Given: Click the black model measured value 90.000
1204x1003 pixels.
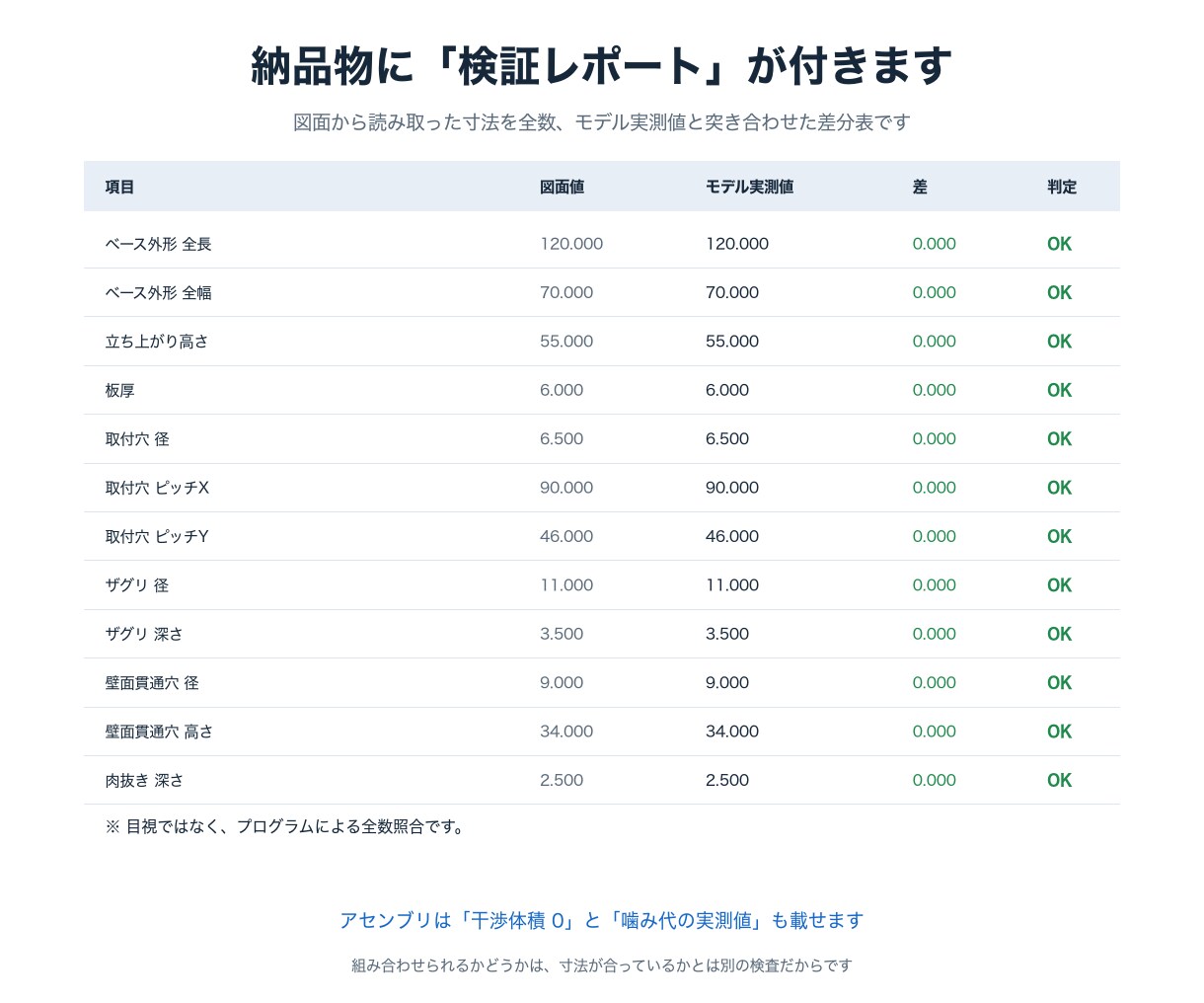Looking at the screenshot, I should coord(732,488).
